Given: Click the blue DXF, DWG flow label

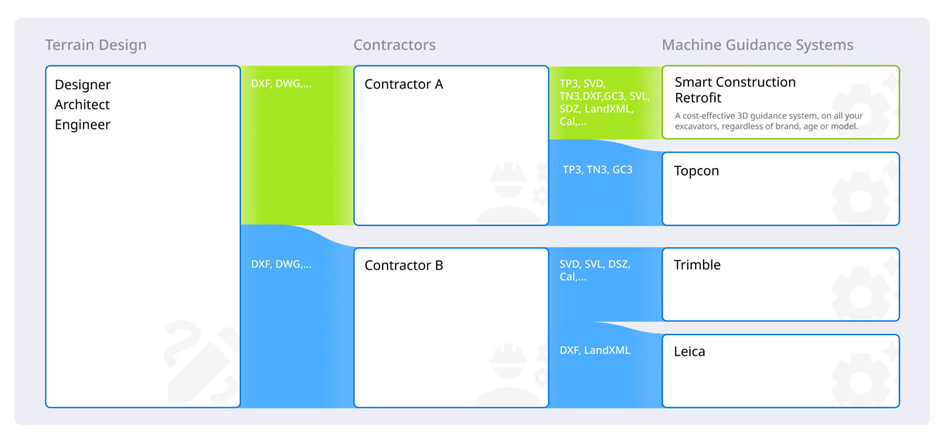Looking at the screenshot, I should tap(281, 264).
